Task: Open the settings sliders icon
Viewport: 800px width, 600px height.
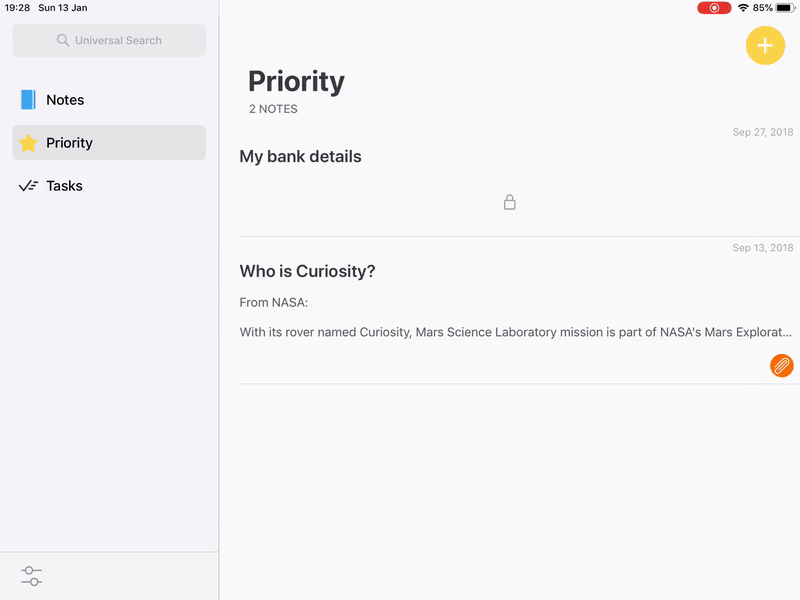Action: coord(32,576)
